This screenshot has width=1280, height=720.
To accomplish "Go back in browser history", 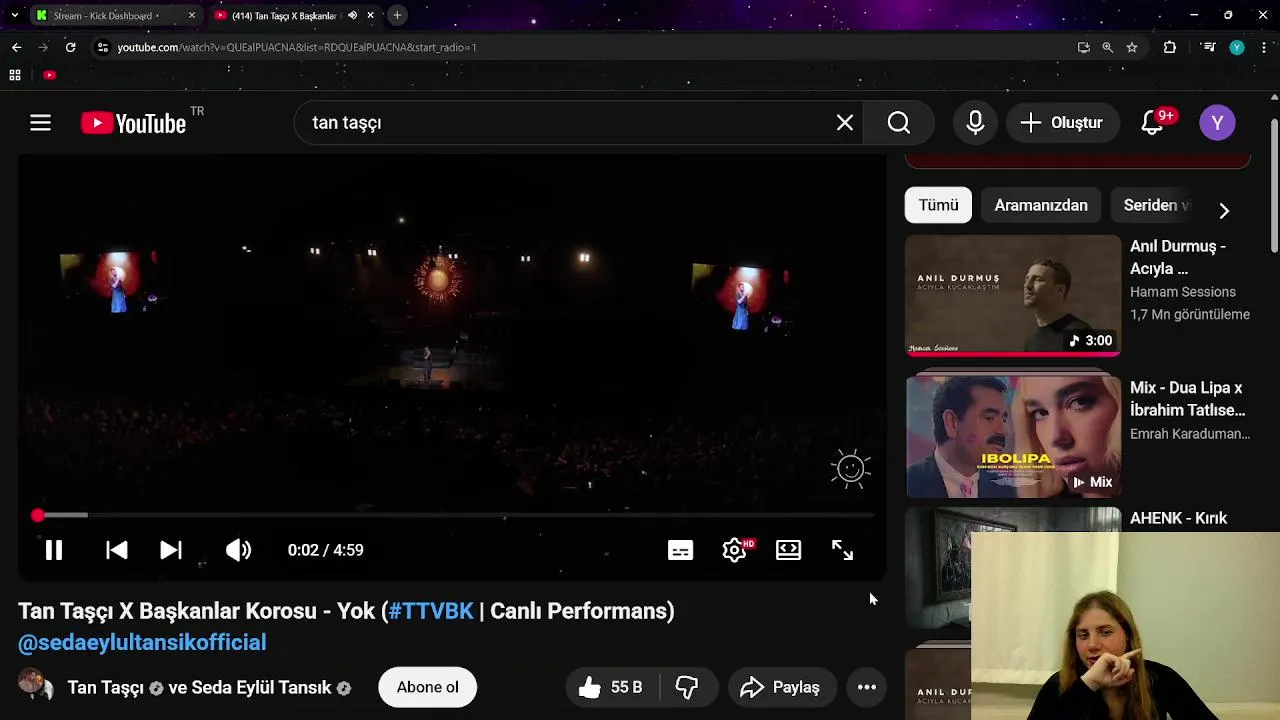I will pyautogui.click(x=16, y=47).
